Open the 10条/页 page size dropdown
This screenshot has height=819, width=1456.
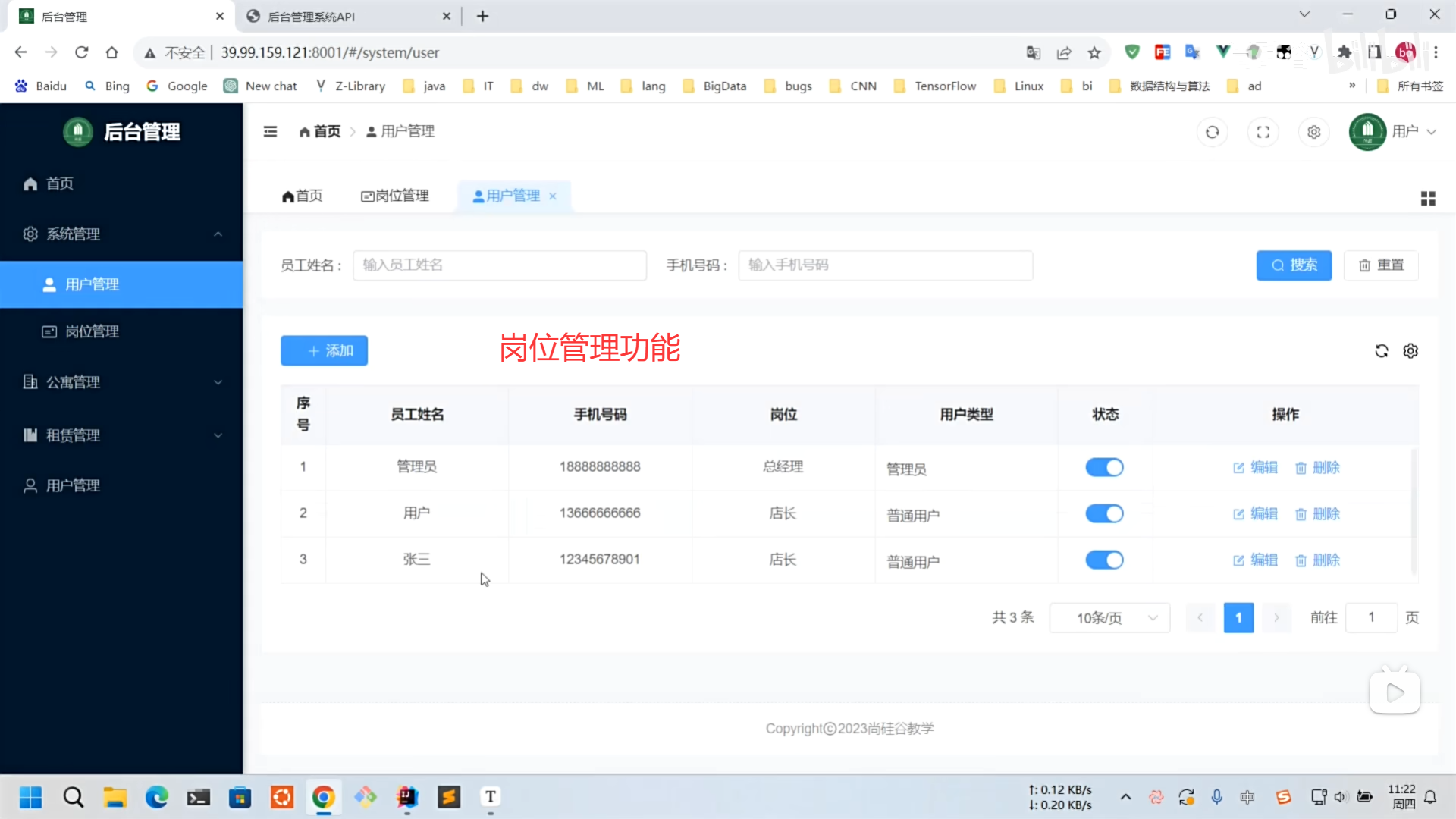coord(1109,618)
